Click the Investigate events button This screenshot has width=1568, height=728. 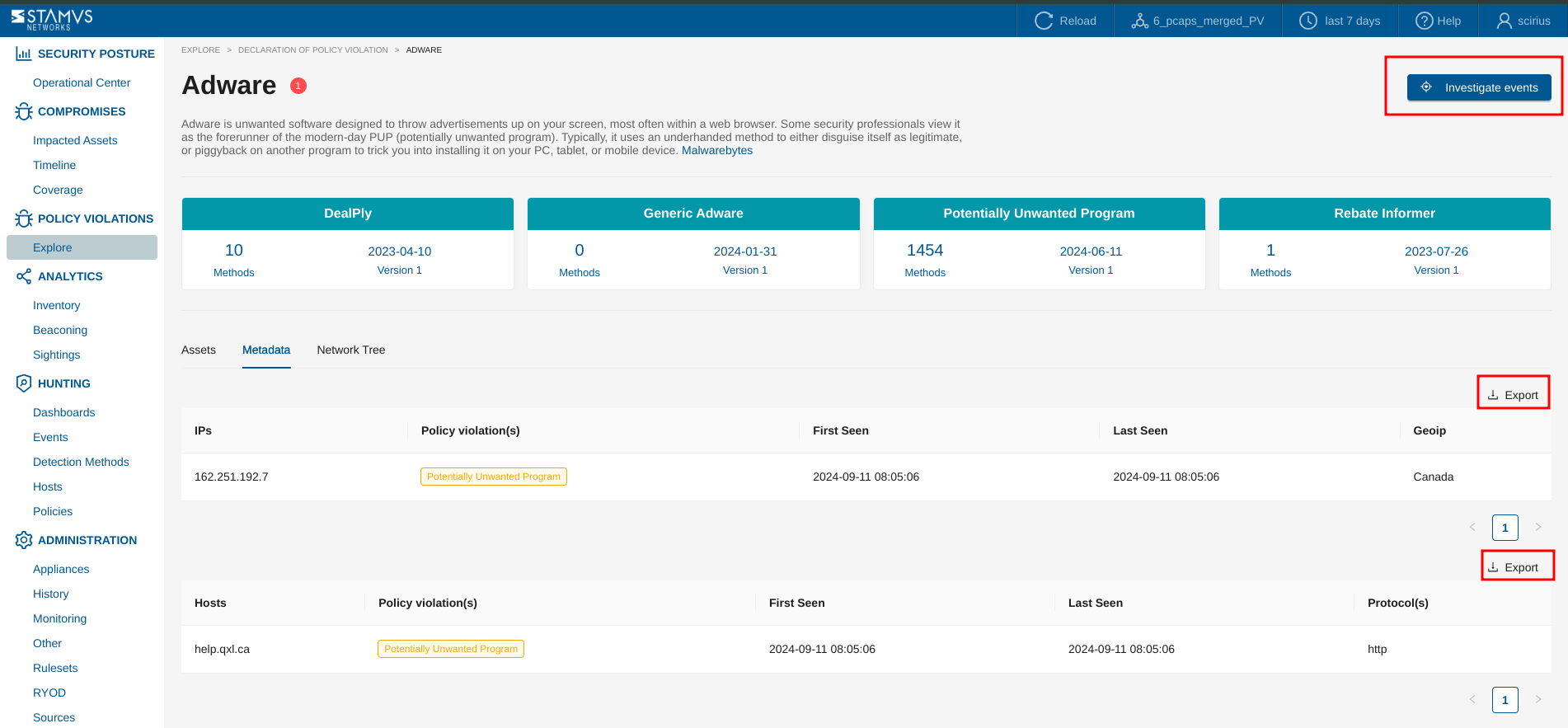tap(1479, 87)
